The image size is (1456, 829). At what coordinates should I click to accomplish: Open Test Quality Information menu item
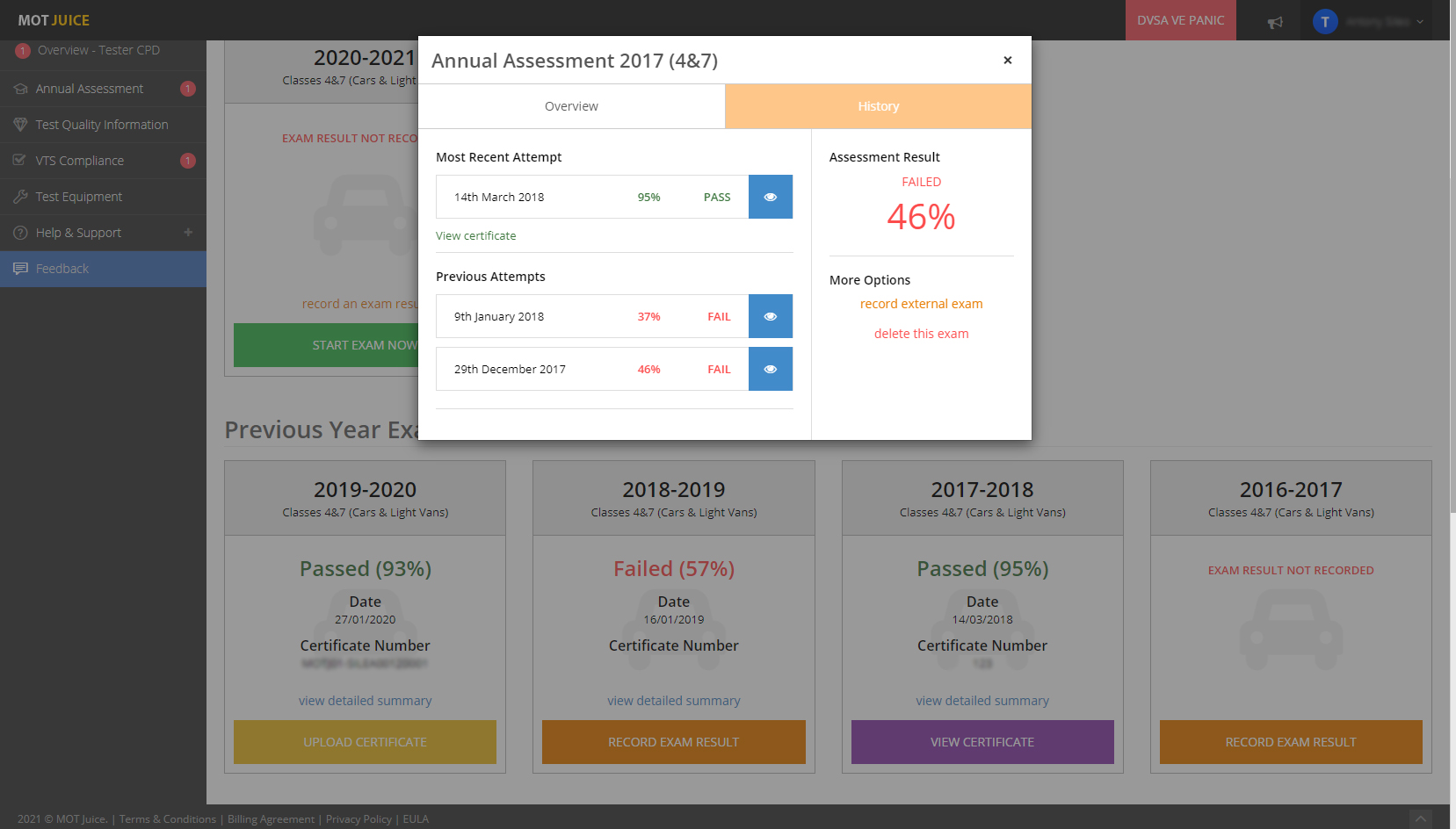103,125
